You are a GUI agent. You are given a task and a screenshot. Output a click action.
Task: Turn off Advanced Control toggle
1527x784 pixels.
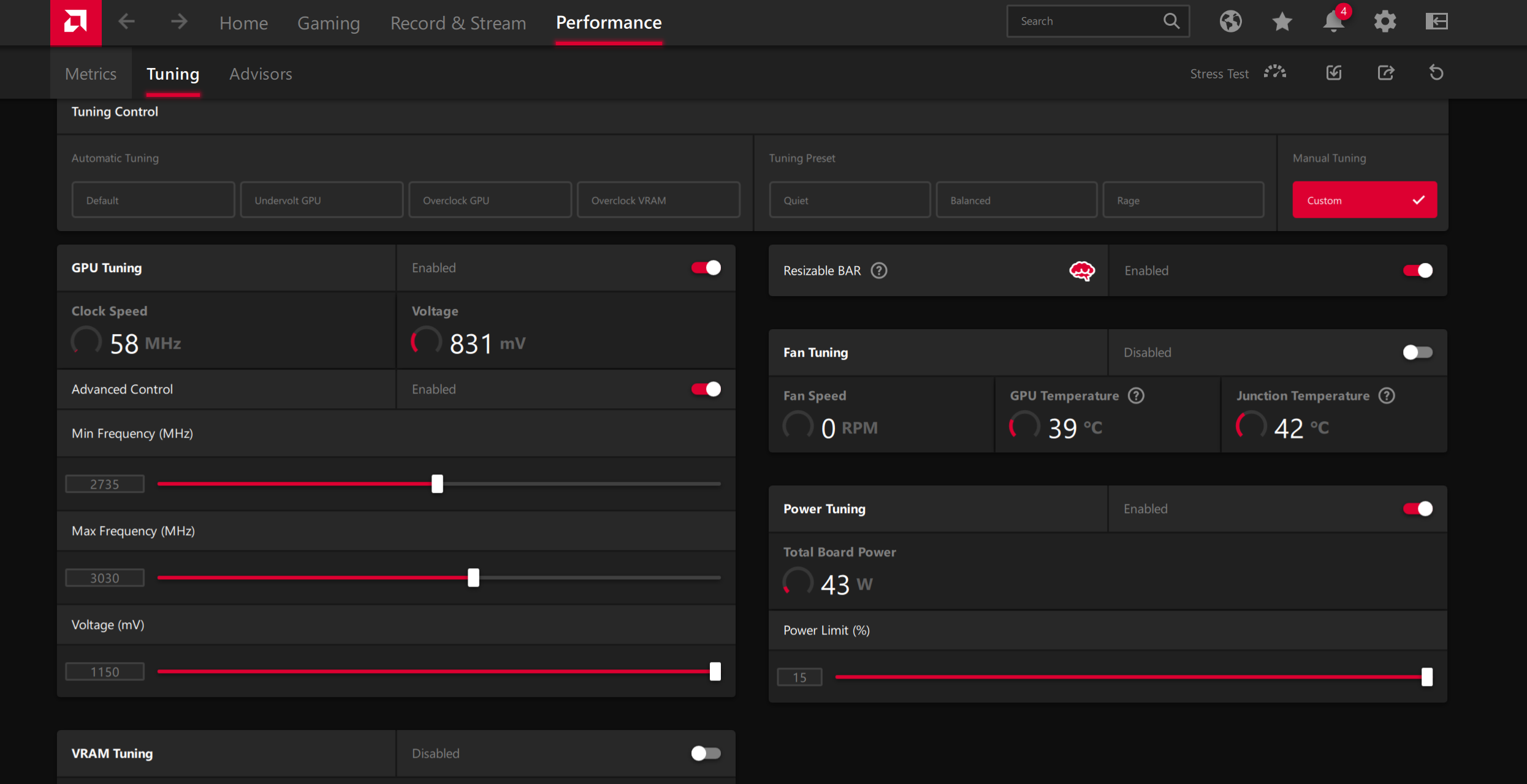pos(706,389)
